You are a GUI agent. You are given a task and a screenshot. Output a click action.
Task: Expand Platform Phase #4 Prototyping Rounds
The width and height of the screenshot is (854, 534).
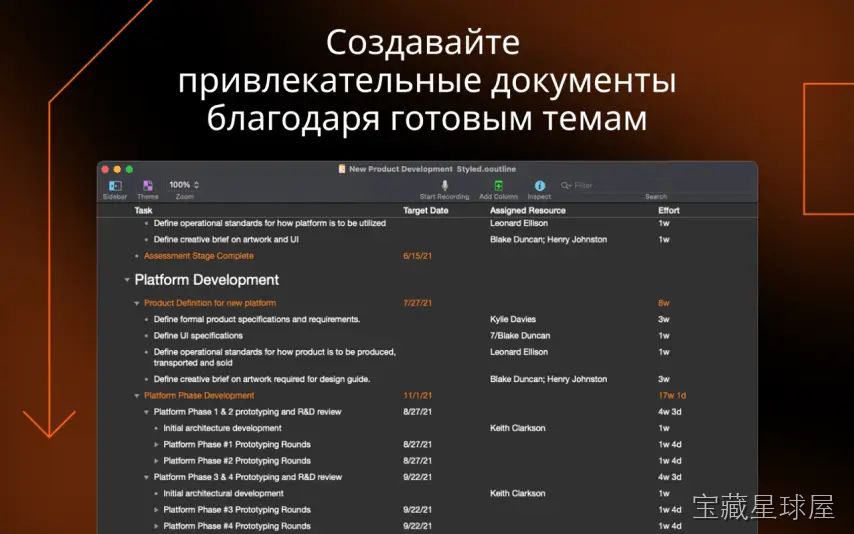156,526
